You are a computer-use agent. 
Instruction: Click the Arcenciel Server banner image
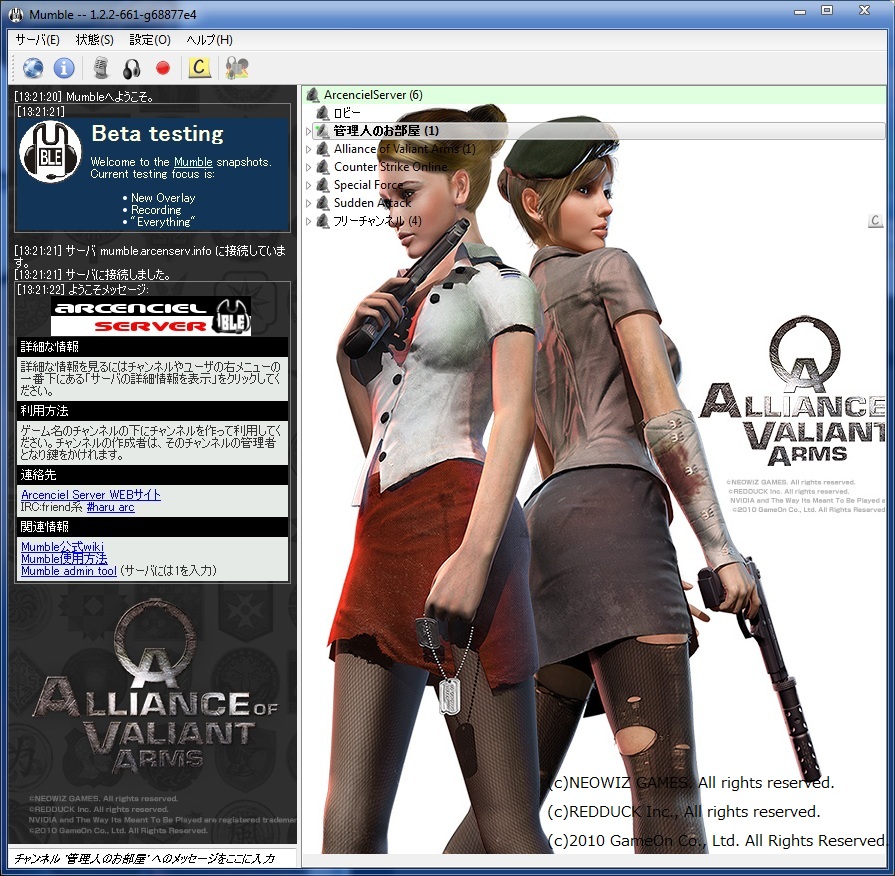151,316
